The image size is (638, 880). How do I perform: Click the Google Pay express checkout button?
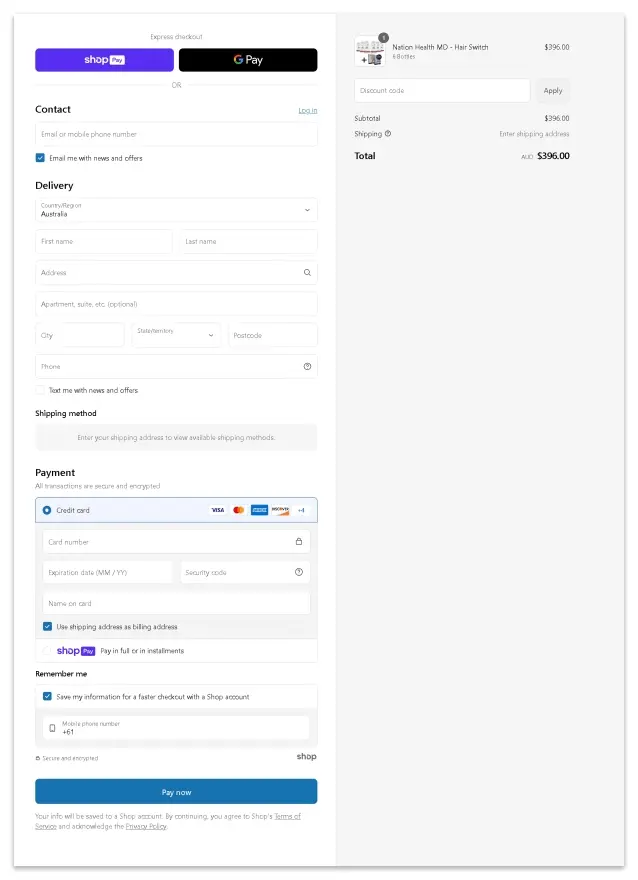[247, 60]
